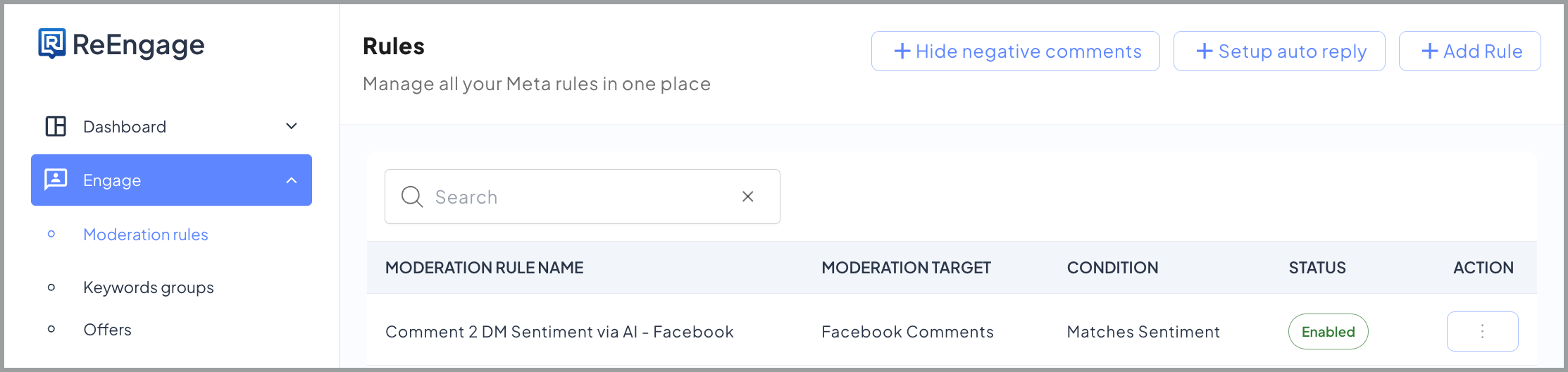Click the magnifier icon in search box
Viewport: 1568px width, 372px height.
pyautogui.click(x=412, y=197)
